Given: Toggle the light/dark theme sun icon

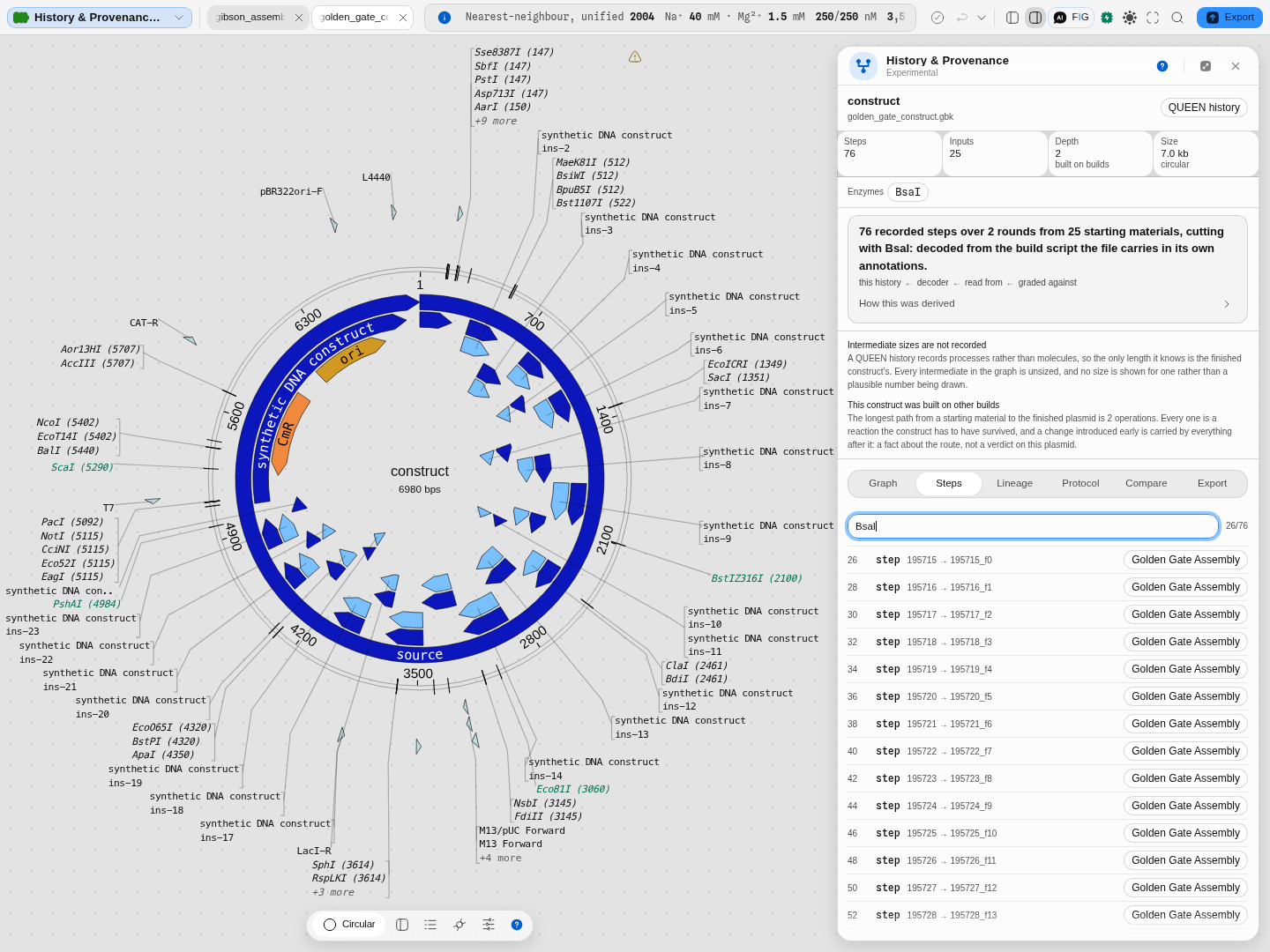Looking at the screenshot, I should [1130, 18].
